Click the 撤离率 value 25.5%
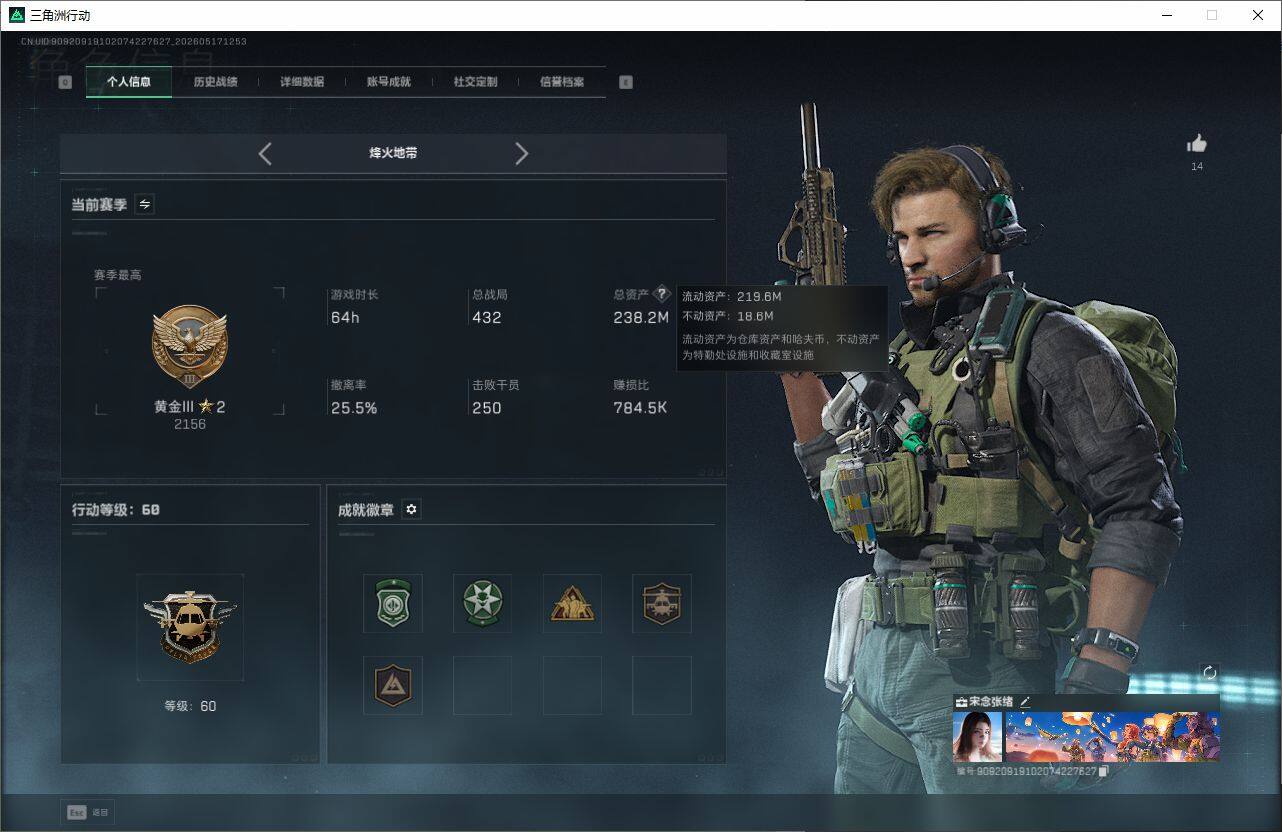This screenshot has width=1282, height=832. (354, 408)
